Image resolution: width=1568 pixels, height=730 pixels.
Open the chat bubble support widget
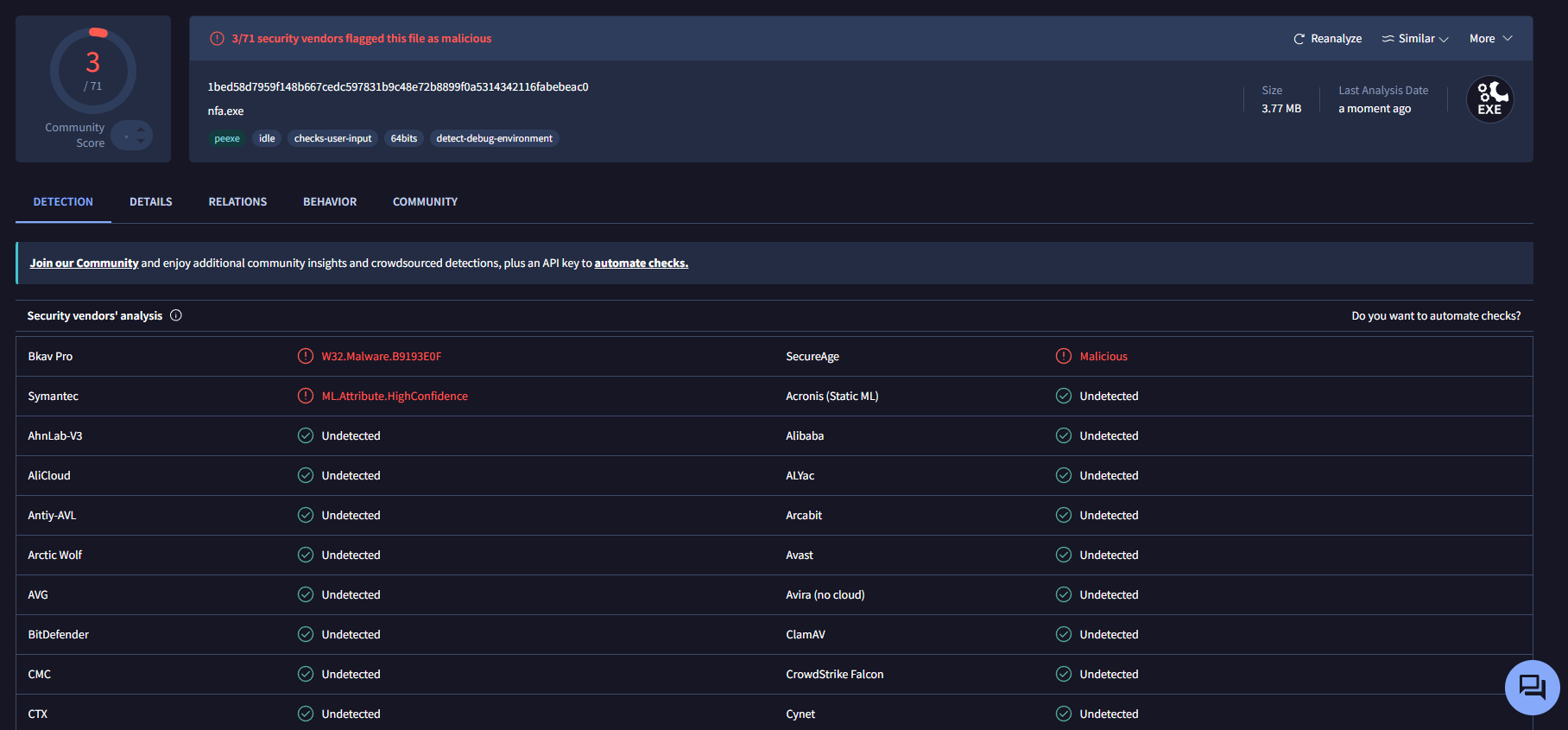(1532, 688)
